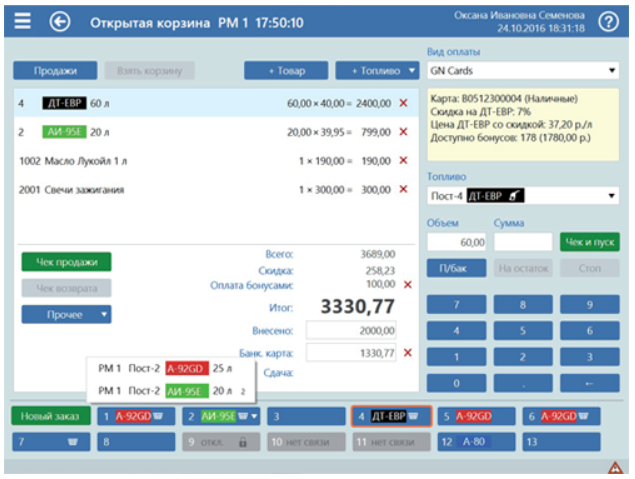This screenshot has width=635, height=479.
Task: Expand the Прочее dropdown button
Action: [x=66, y=315]
